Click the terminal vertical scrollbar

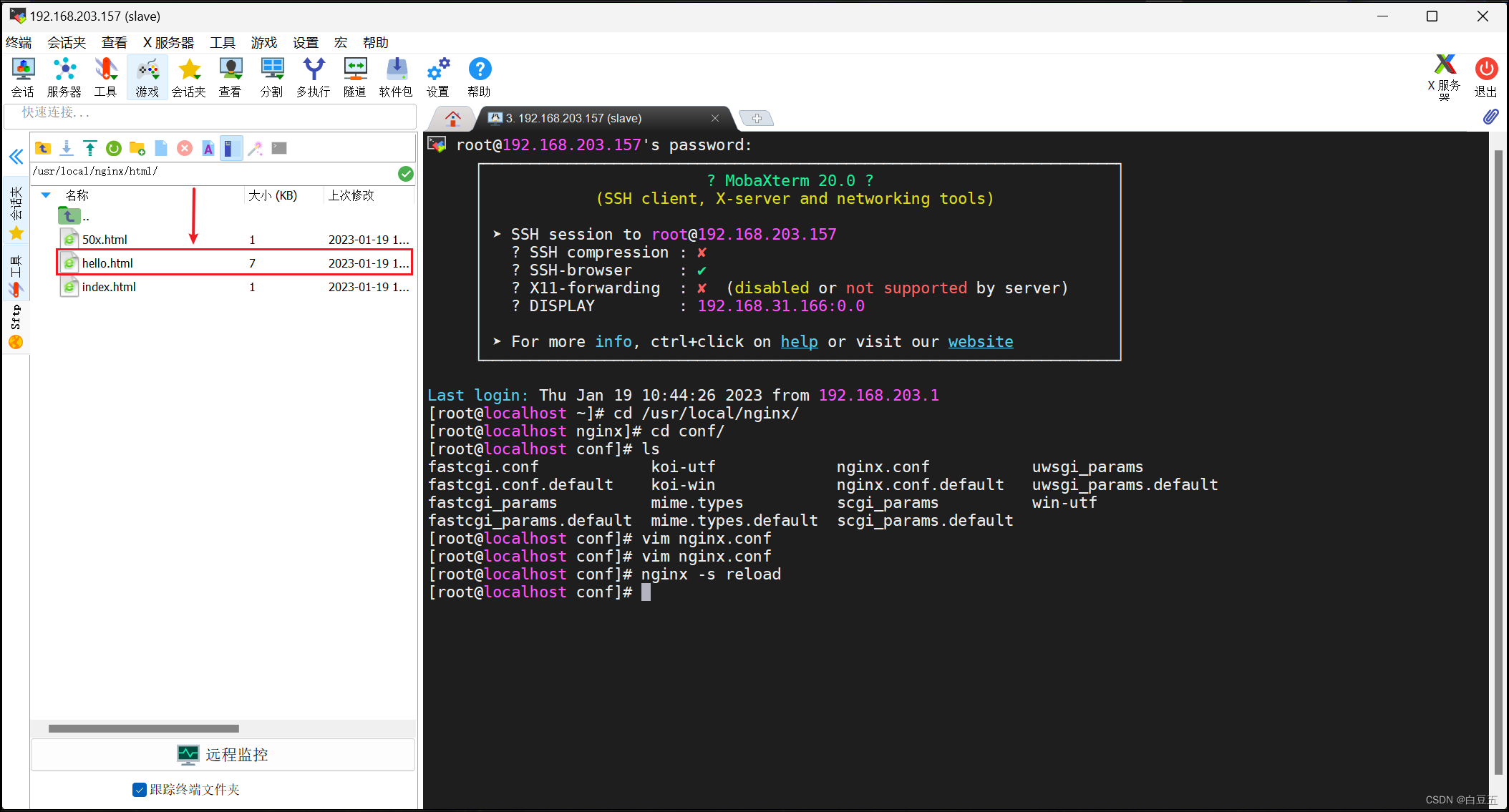[1498, 461]
